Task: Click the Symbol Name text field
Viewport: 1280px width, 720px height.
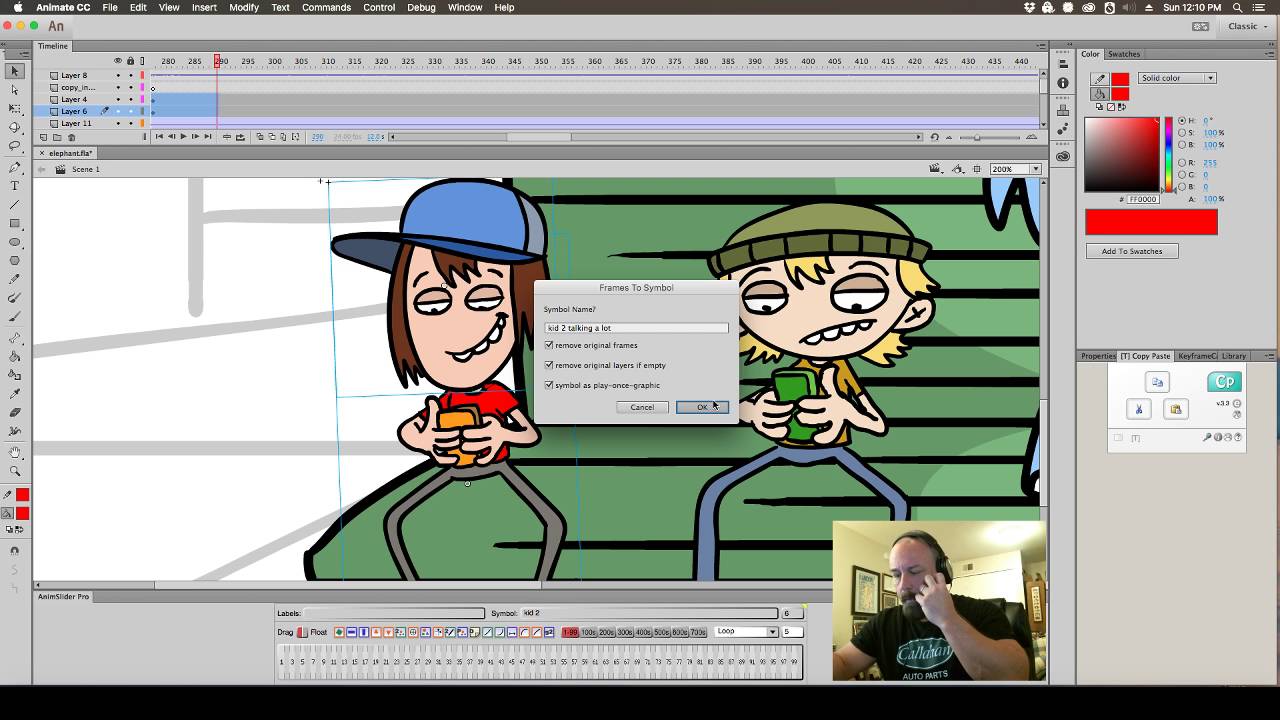Action: (x=637, y=328)
